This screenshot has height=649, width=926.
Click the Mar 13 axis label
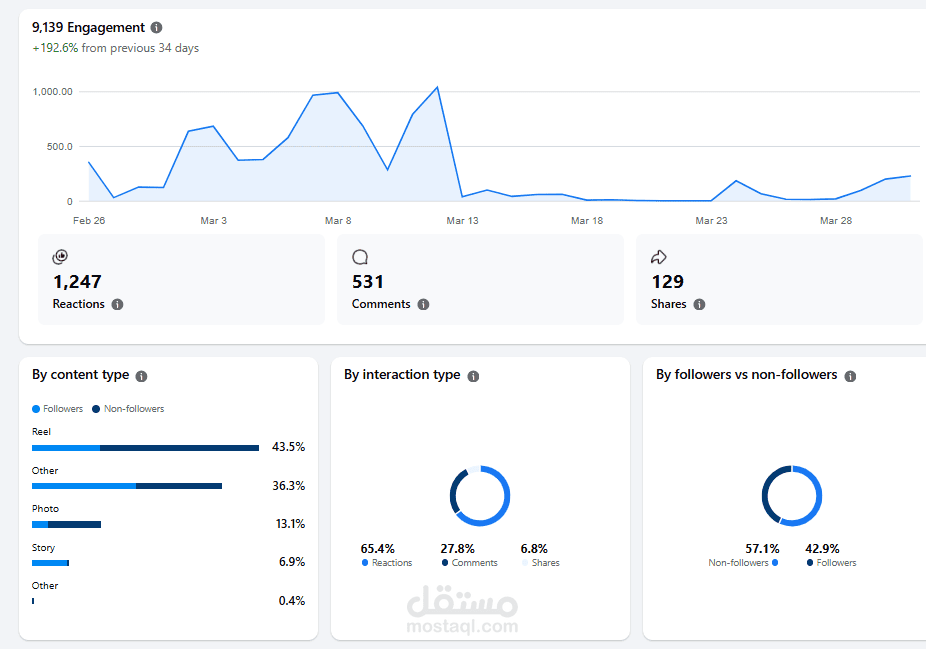pyautogui.click(x=462, y=221)
